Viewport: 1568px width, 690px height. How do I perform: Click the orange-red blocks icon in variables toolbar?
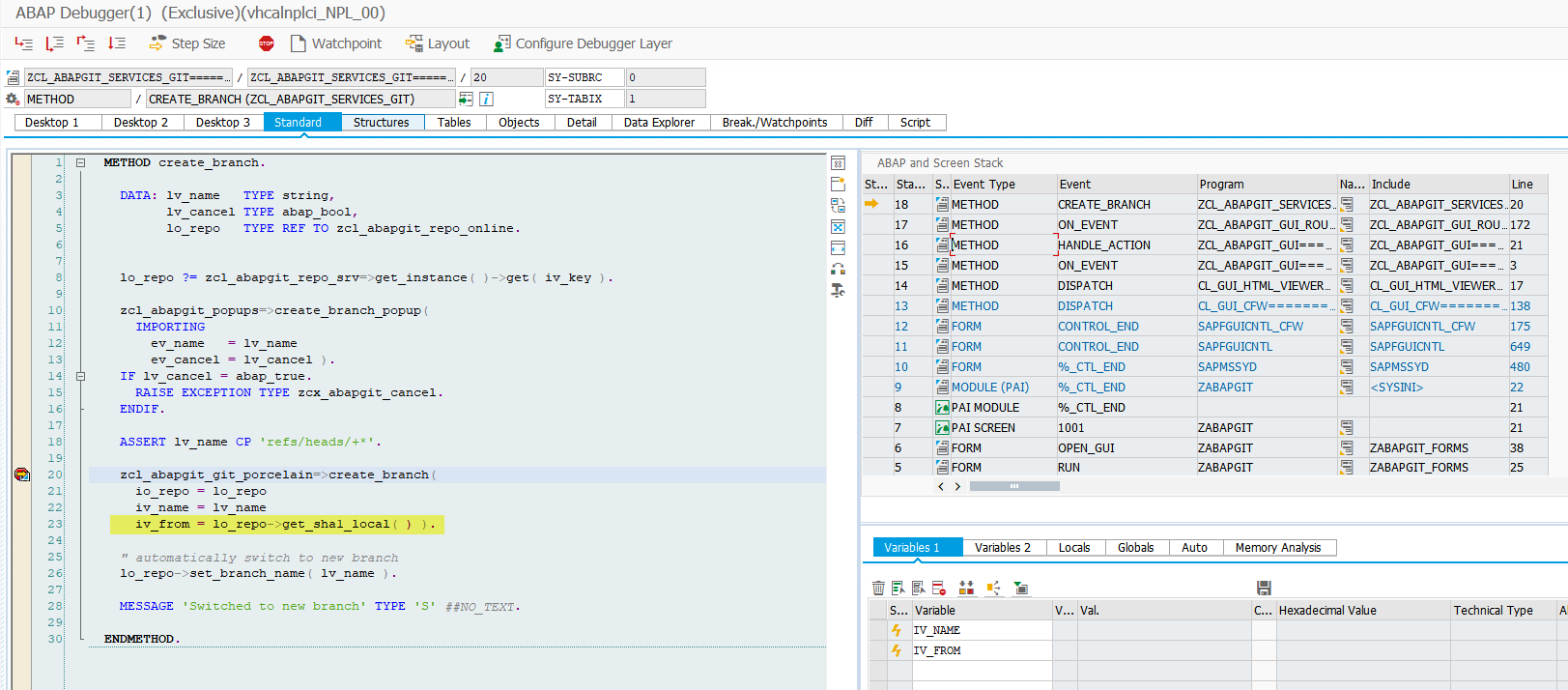(x=966, y=588)
